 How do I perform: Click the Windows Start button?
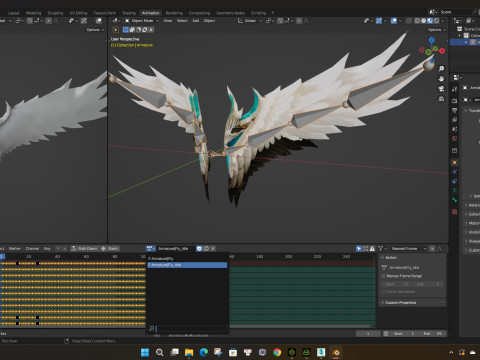[x=145, y=352]
